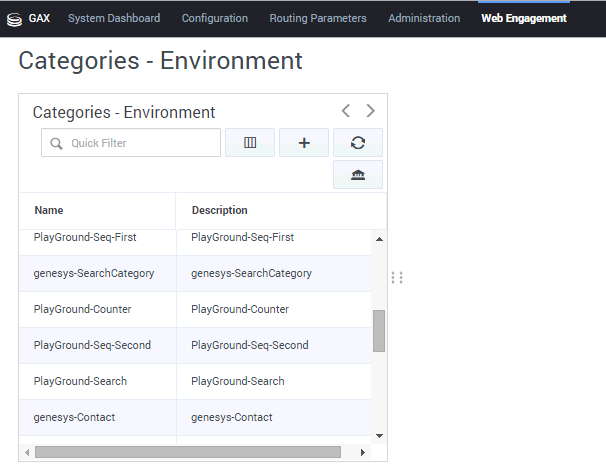Viewport: 606px width, 471px height.
Task: Go to previous panel with left chevron
Action: [346, 111]
